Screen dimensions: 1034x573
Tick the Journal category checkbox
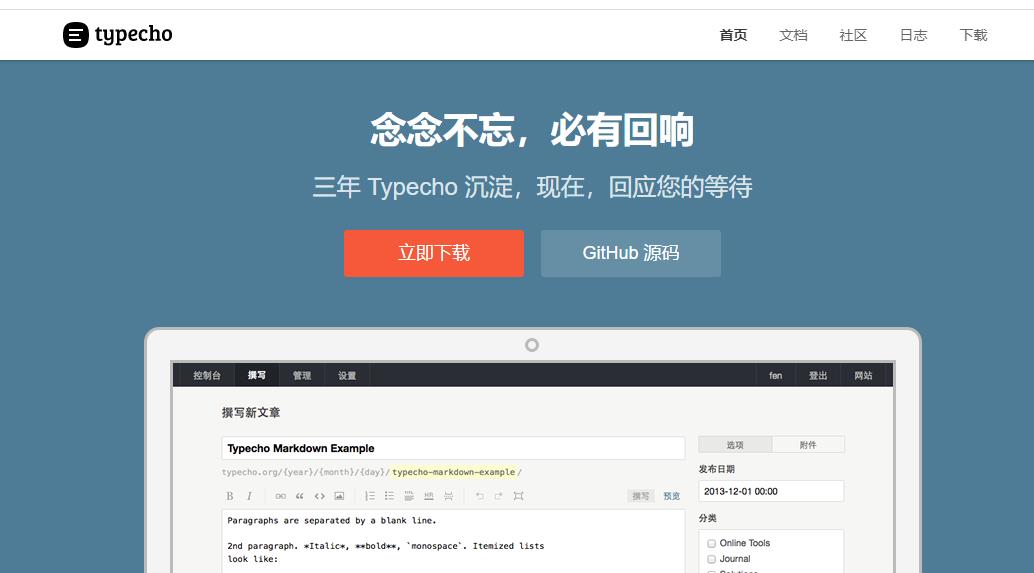pyautogui.click(x=712, y=559)
